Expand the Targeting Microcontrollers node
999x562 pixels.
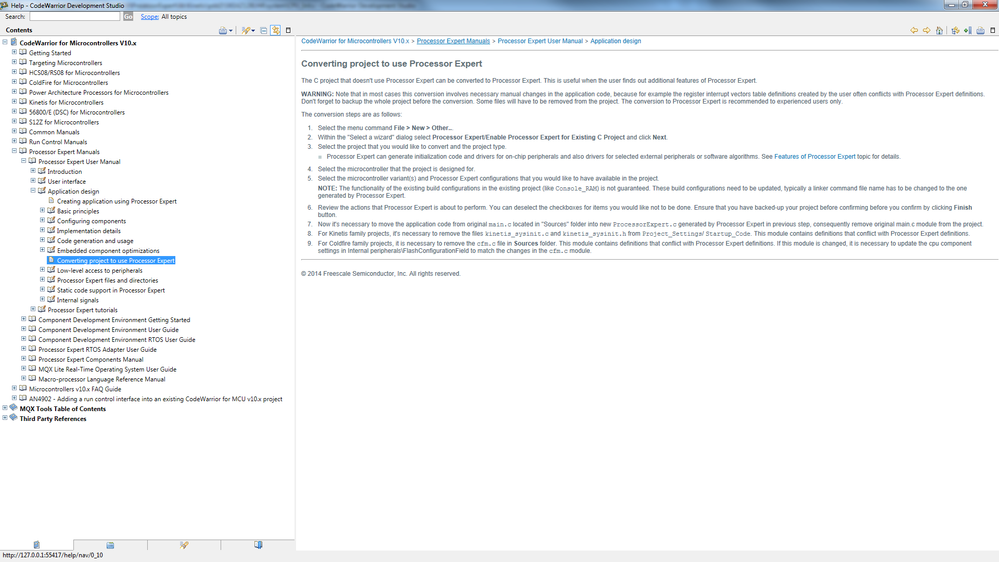(x=14, y=62)
